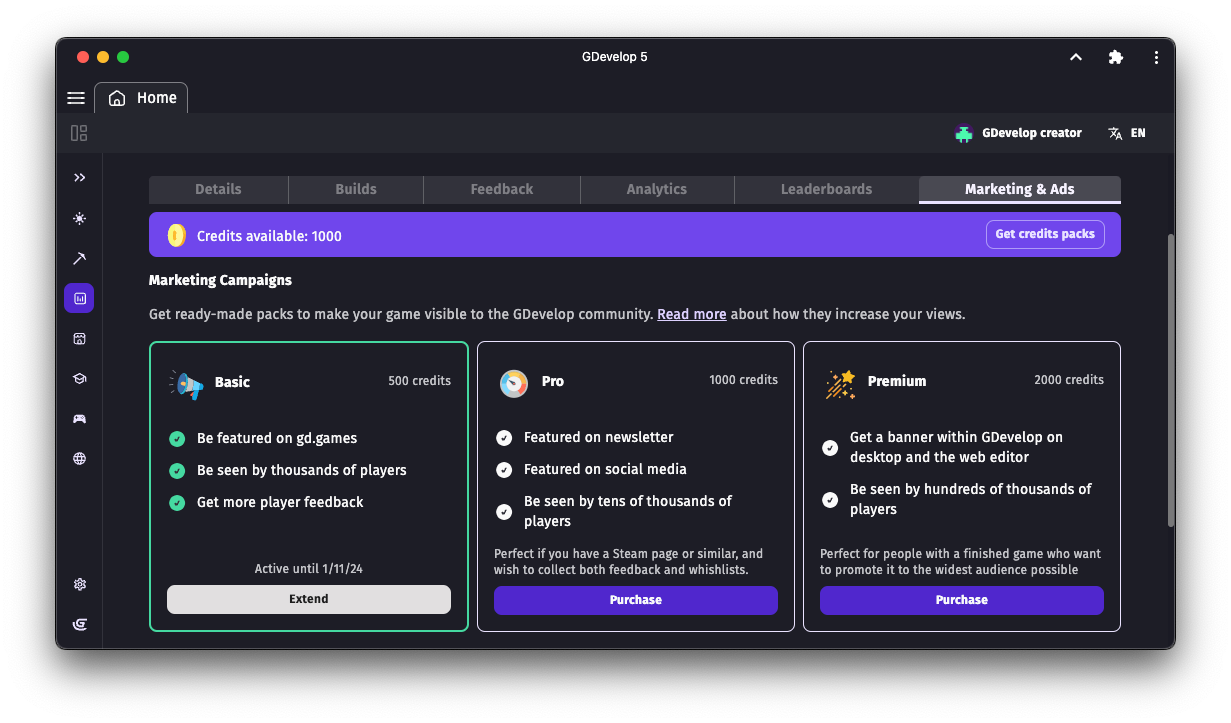Toggle the panel layout icon below Home tab
Image resolution: width=1231 pixels, height=723 pixels.
pos(79,133)
